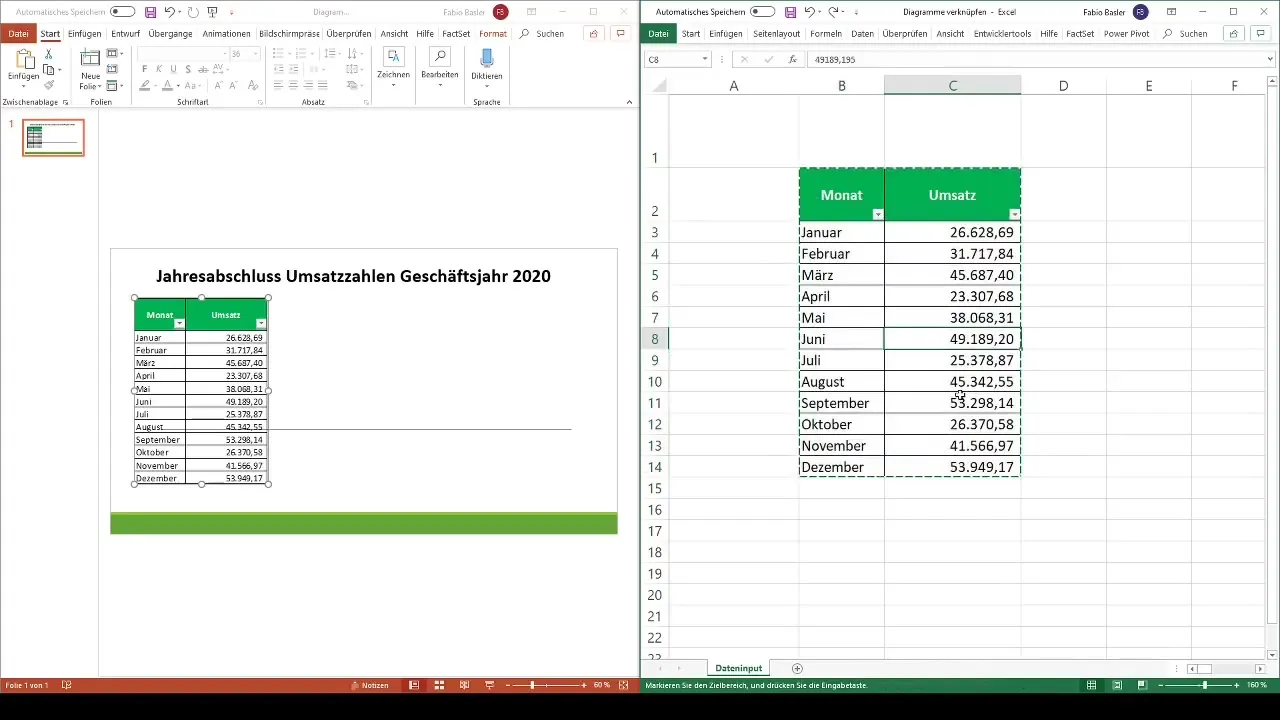1280x720 pixels.
Task: Click Notizen in PowerPoint status bar
Action: (370, 685)
